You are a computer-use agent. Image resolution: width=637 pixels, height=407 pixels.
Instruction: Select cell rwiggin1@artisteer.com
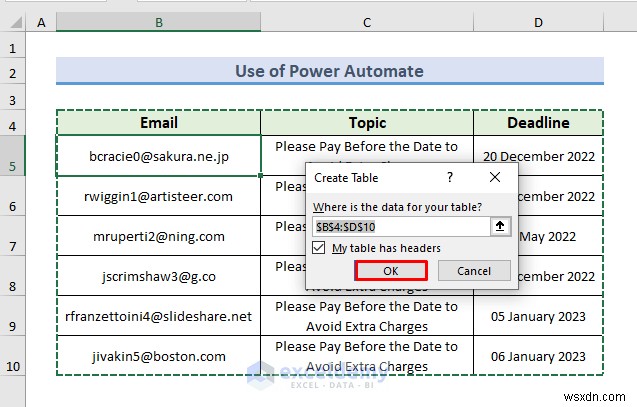click(158, 196)
